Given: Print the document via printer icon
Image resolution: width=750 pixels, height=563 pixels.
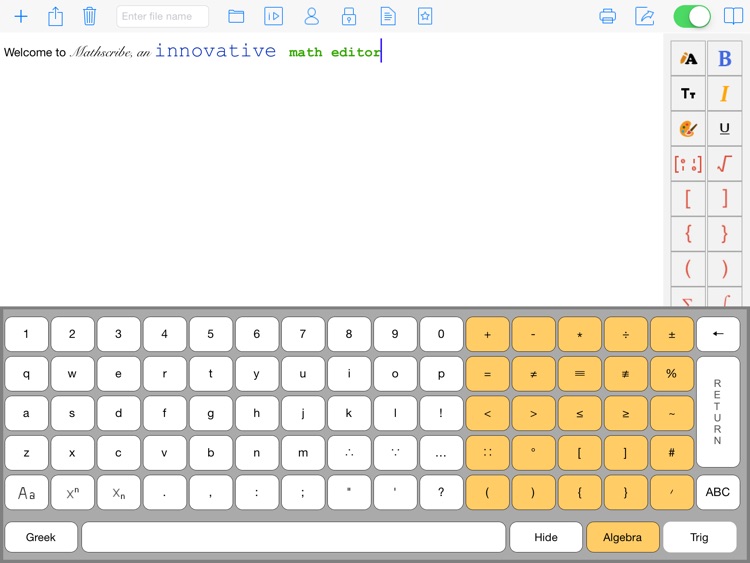Looking at the screenshot, I should click(x=607, y=16).
